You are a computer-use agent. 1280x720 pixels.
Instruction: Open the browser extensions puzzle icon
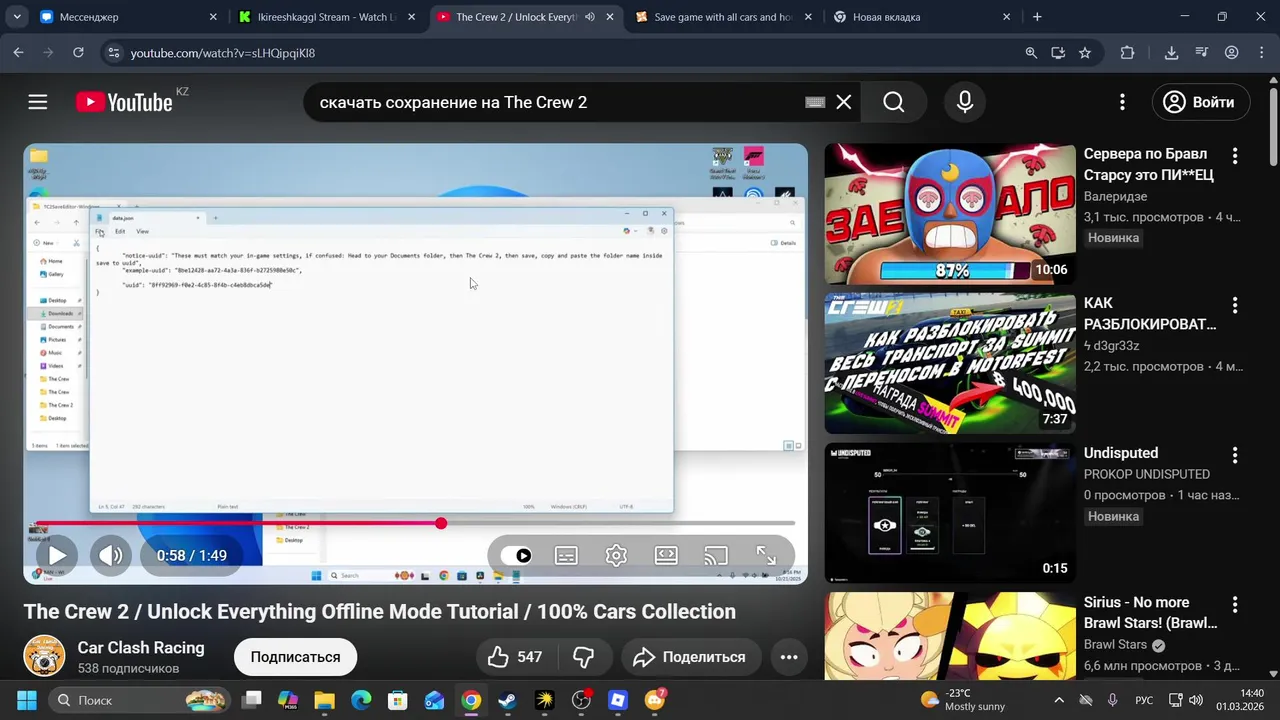tap(1128, 53)
